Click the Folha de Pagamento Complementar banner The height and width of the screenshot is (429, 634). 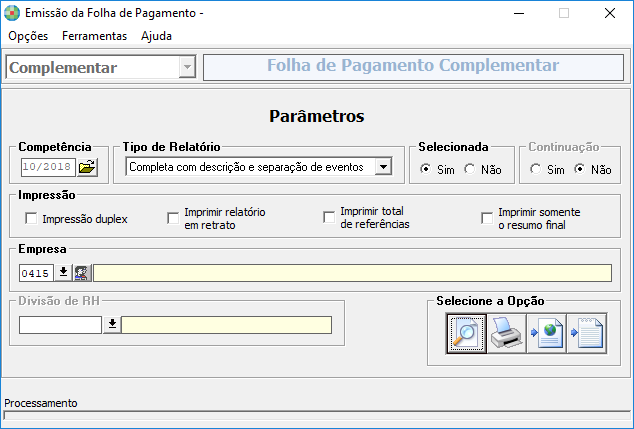tap(413, 67)
